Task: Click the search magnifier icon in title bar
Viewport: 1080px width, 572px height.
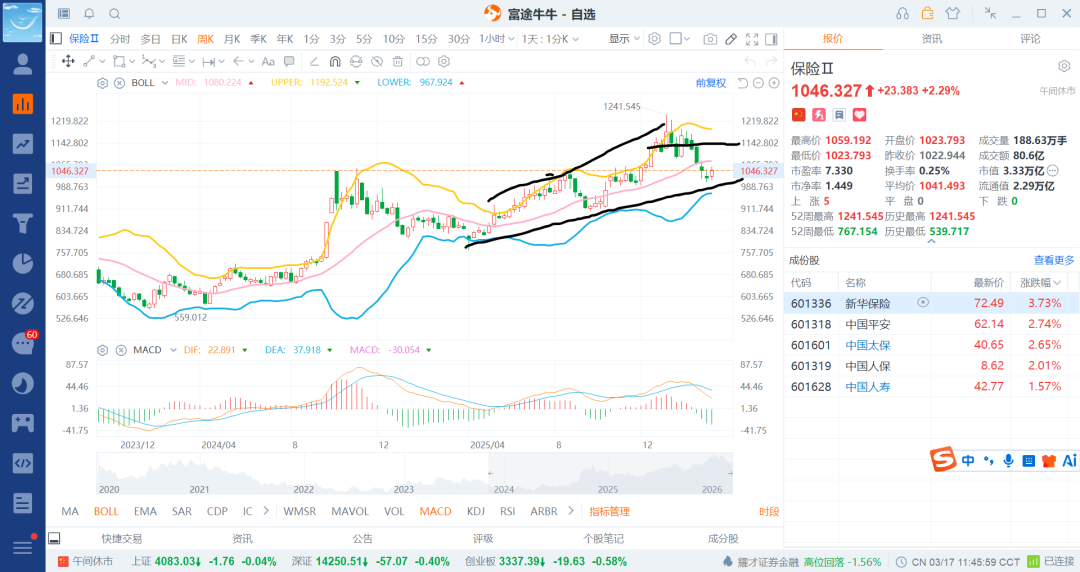Action: point(114,14)
